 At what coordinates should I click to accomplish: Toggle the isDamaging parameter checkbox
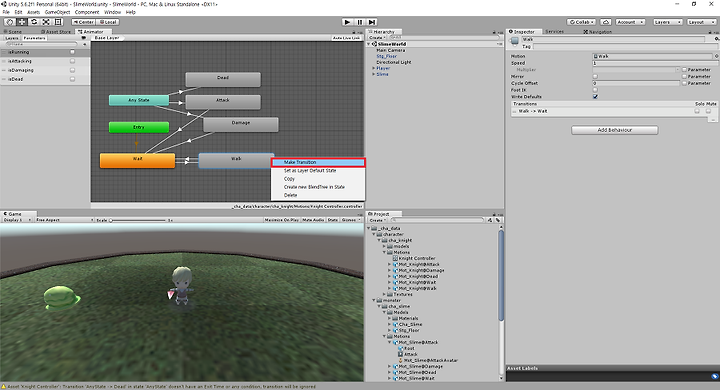pos(73,70)
